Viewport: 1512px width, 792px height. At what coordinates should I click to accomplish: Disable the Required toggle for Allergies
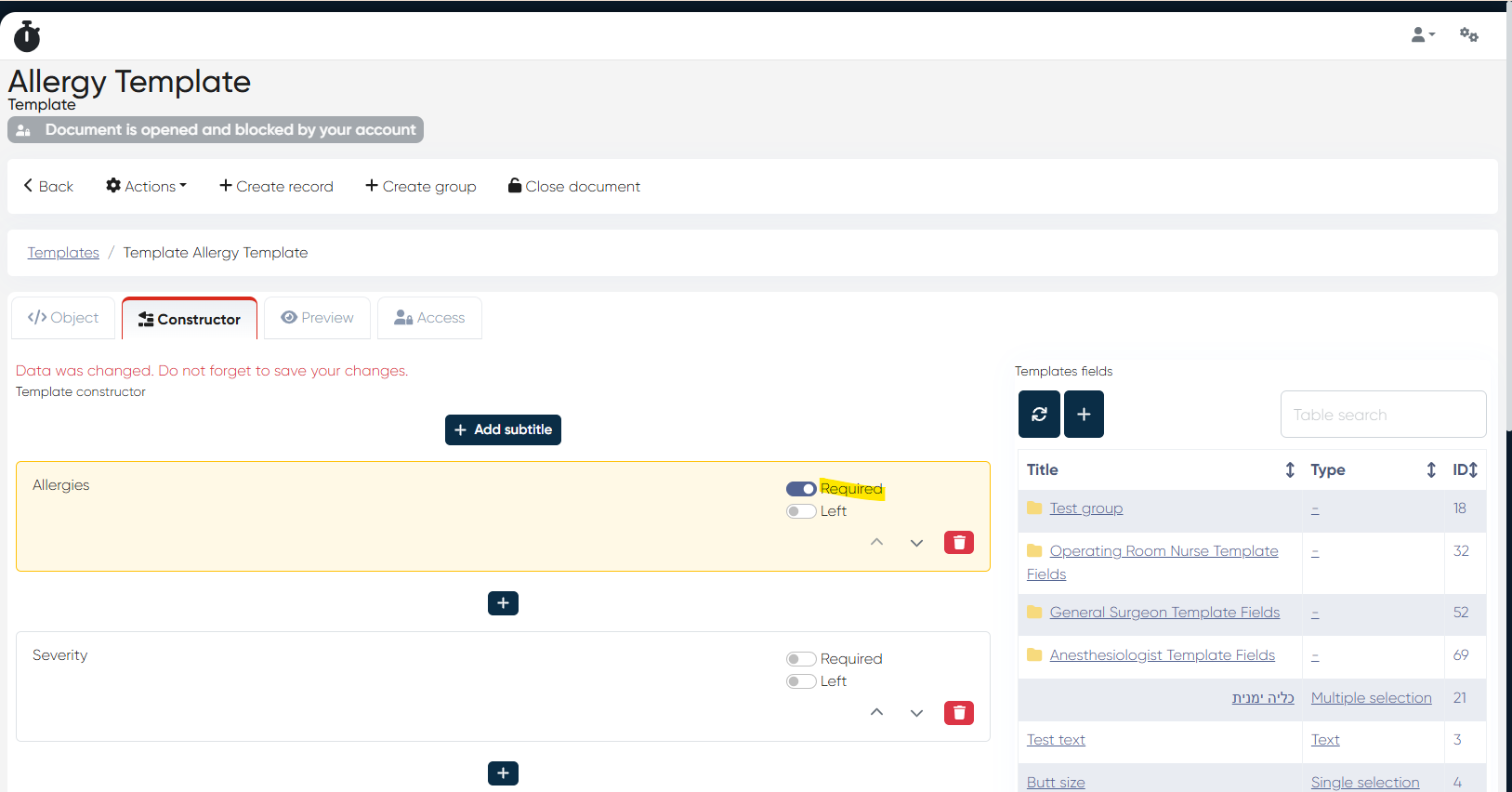801,489
